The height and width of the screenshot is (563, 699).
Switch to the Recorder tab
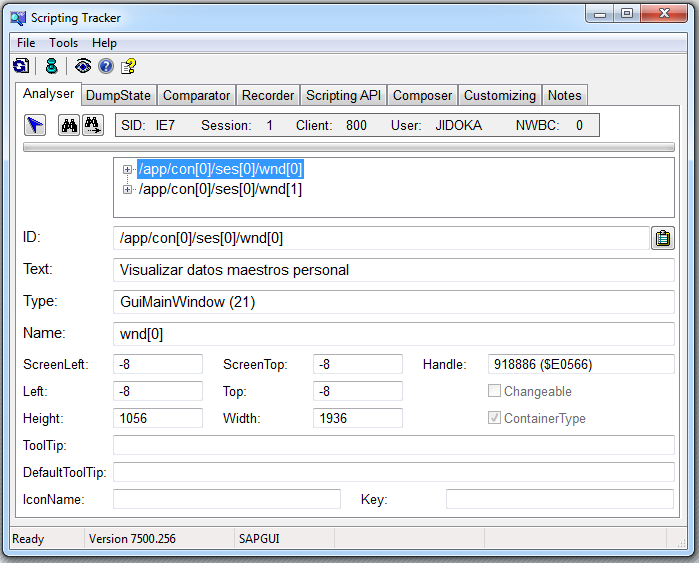(x=268, y=96)
